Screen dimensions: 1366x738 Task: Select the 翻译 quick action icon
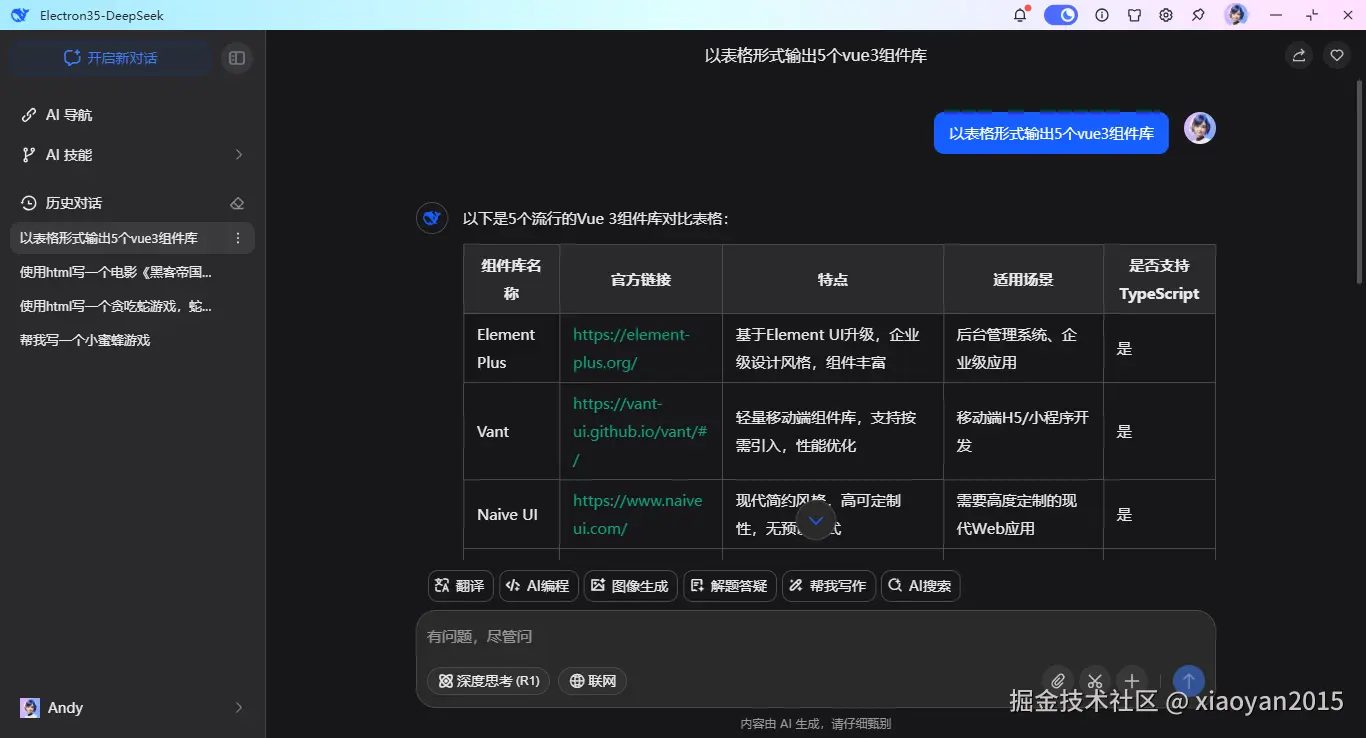click(x=459, y=586)
